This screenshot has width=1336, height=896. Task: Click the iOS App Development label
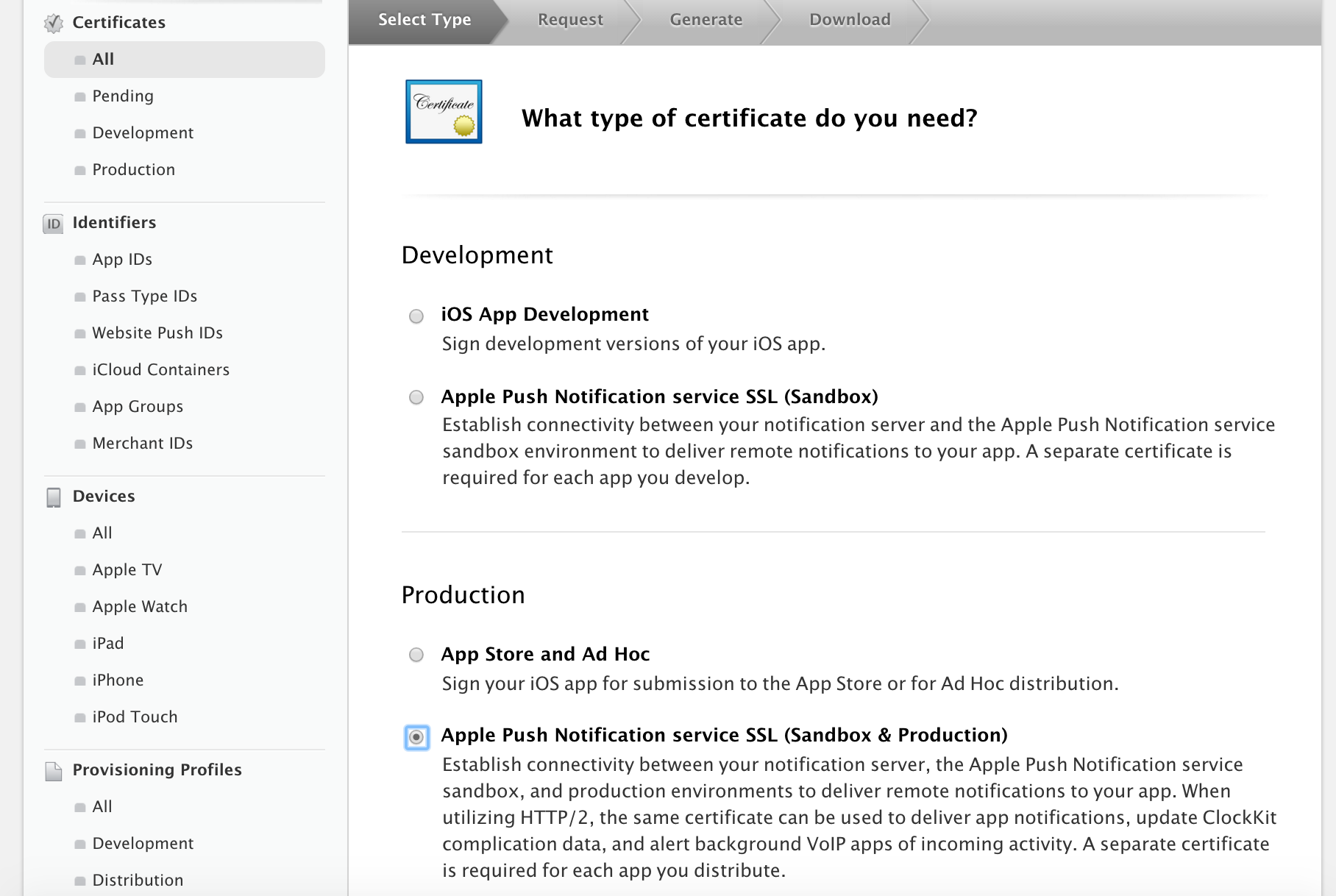(544, 315)
